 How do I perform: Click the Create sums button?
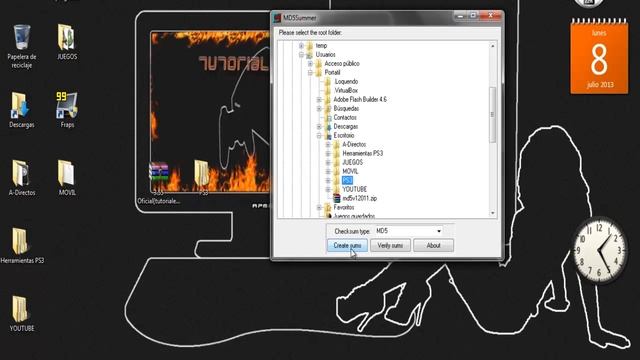click(347, 245)
